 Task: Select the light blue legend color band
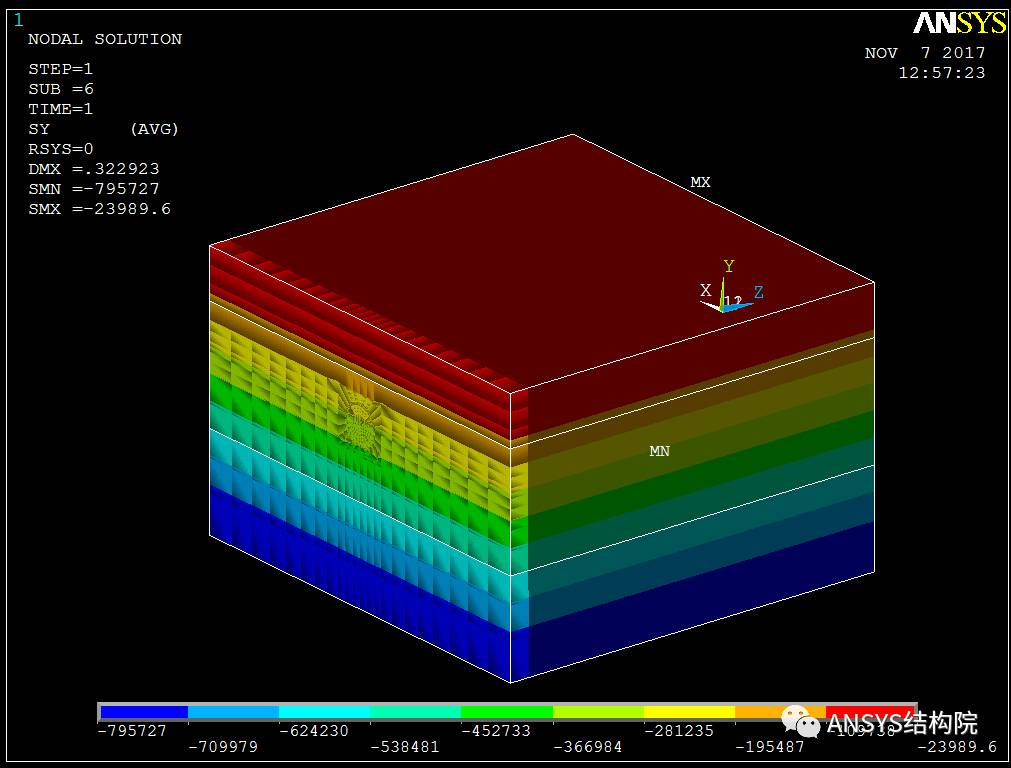tap(233, 712)
